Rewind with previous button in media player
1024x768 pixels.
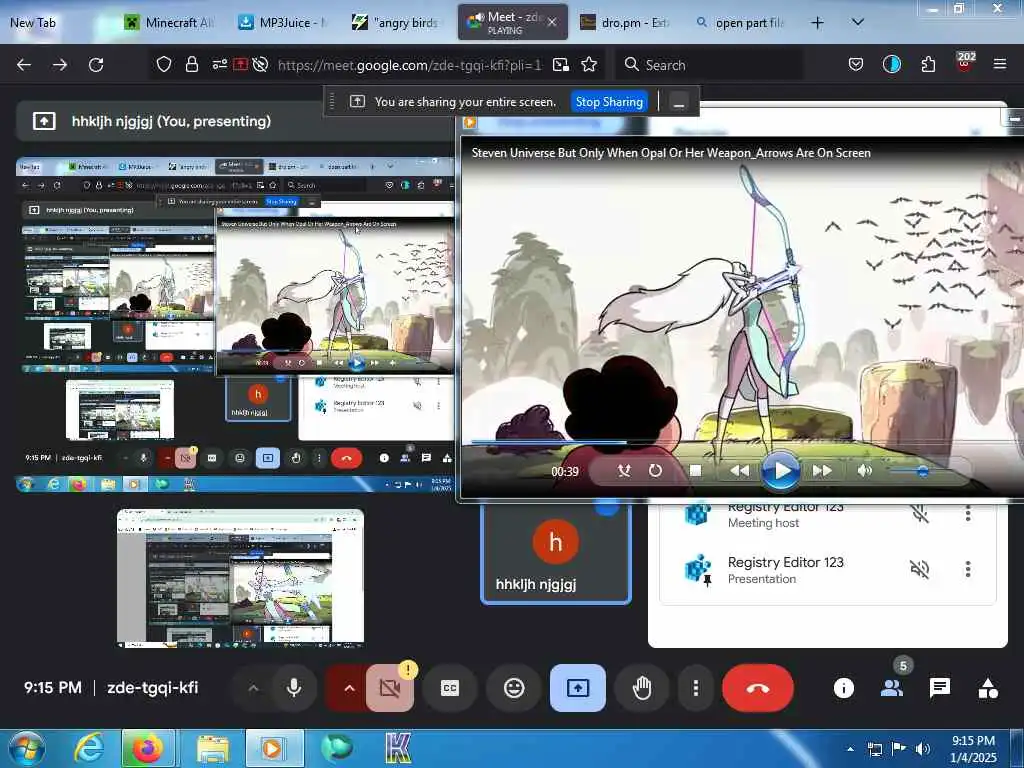tap(739, 471)
